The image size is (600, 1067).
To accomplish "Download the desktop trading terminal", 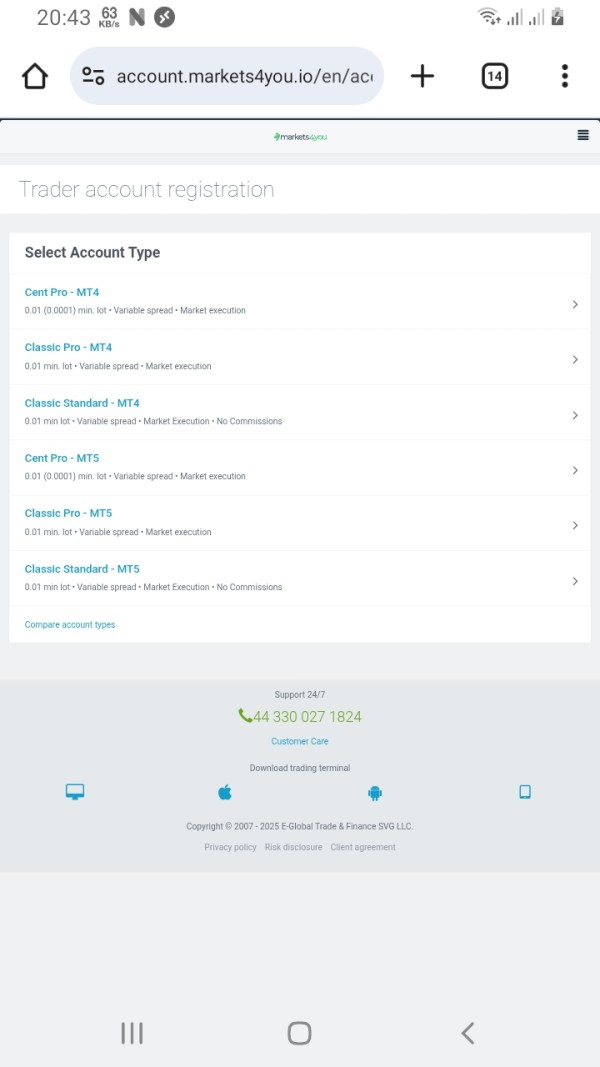I will click(75, 792).
